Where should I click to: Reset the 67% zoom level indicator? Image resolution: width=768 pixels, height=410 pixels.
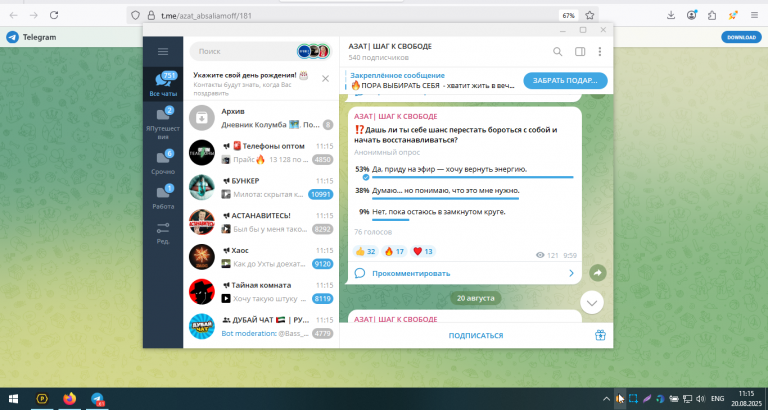point(568,16)
